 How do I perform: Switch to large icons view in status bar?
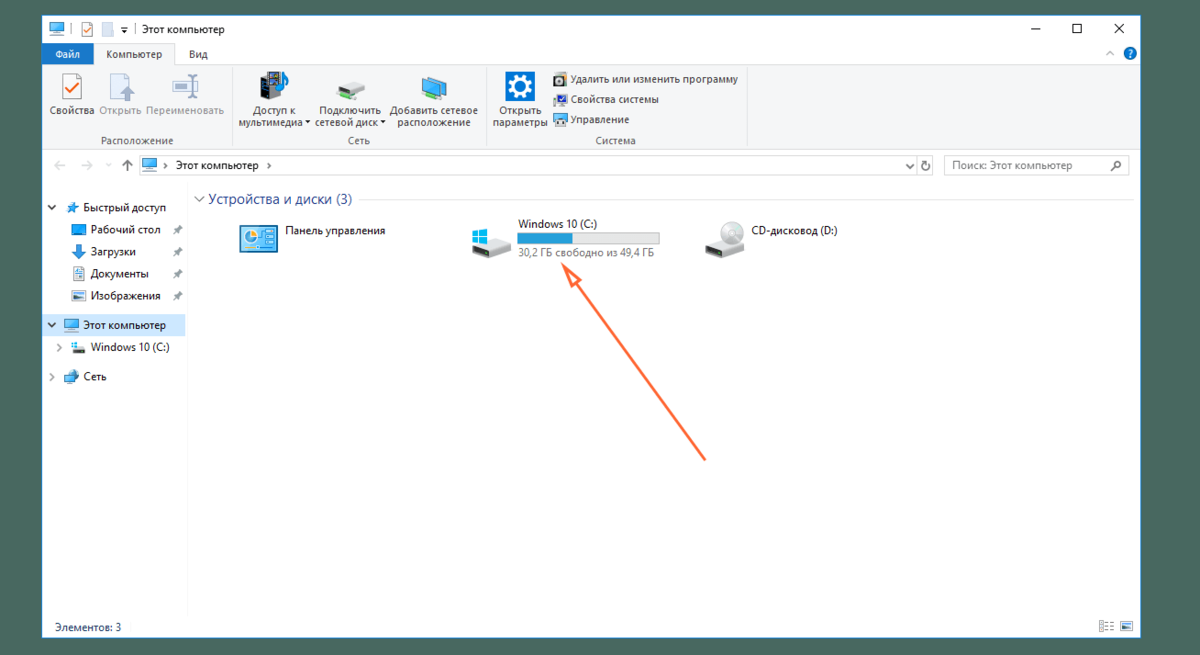1126,627
